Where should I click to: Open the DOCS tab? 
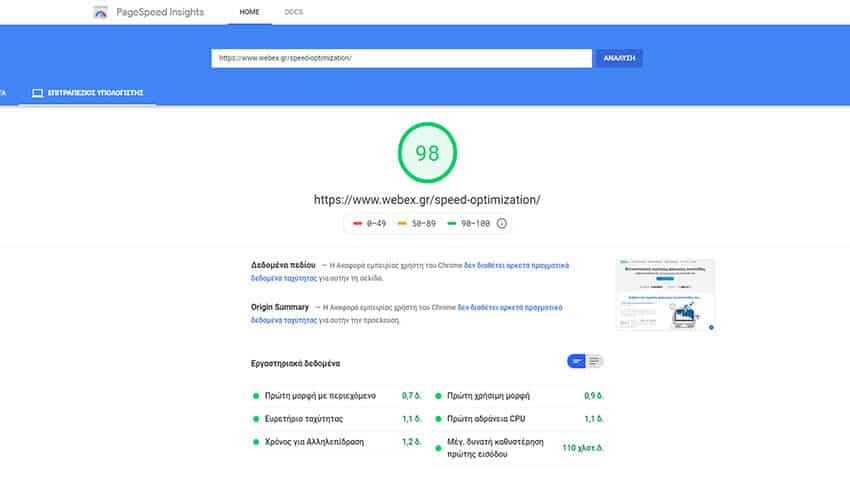tap(293, 12)
